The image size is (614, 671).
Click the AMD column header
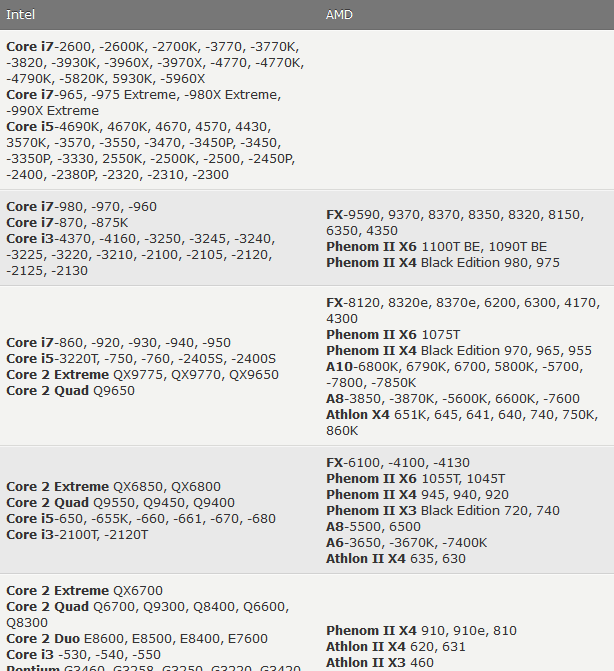pos(340,15)
